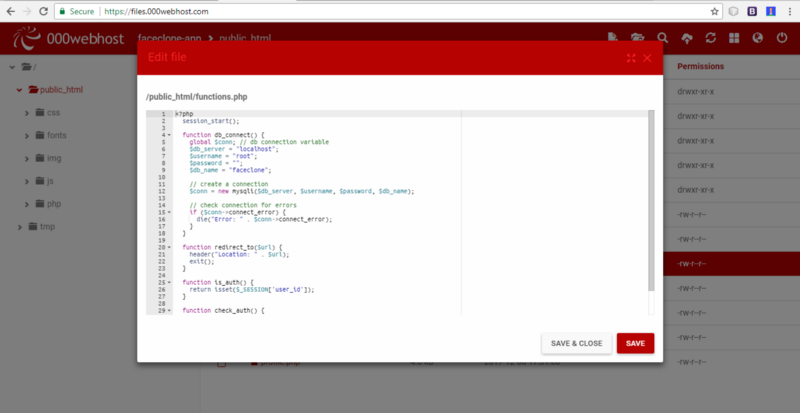Collapse the root '/' folder chevron
This screenshot has height=413, width=800.
point(12,67)
